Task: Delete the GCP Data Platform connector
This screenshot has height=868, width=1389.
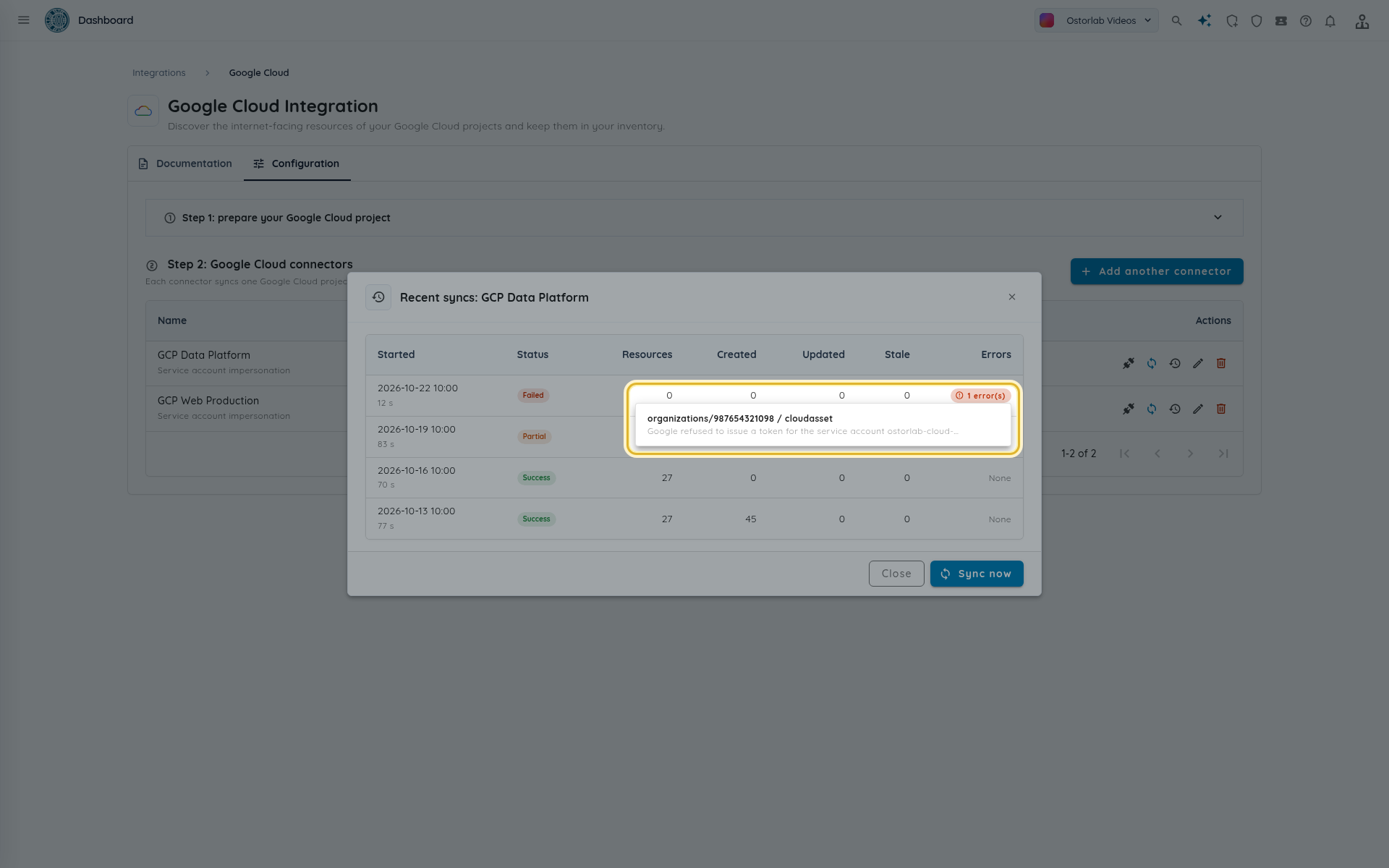Action: pyautogui.click(x=1221, y=363)
